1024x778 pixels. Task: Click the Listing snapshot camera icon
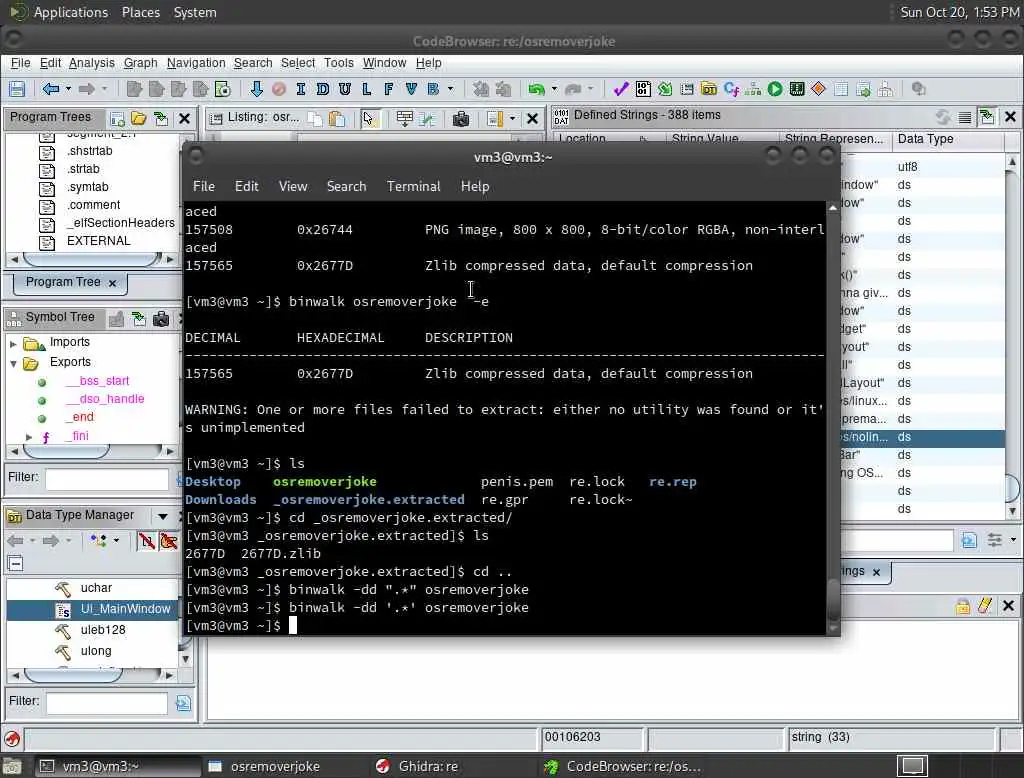[461, 118]
